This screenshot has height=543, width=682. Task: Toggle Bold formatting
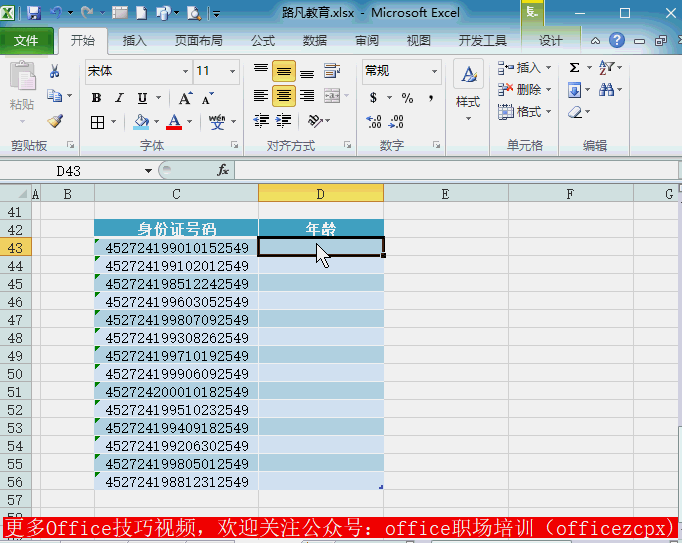96,98
